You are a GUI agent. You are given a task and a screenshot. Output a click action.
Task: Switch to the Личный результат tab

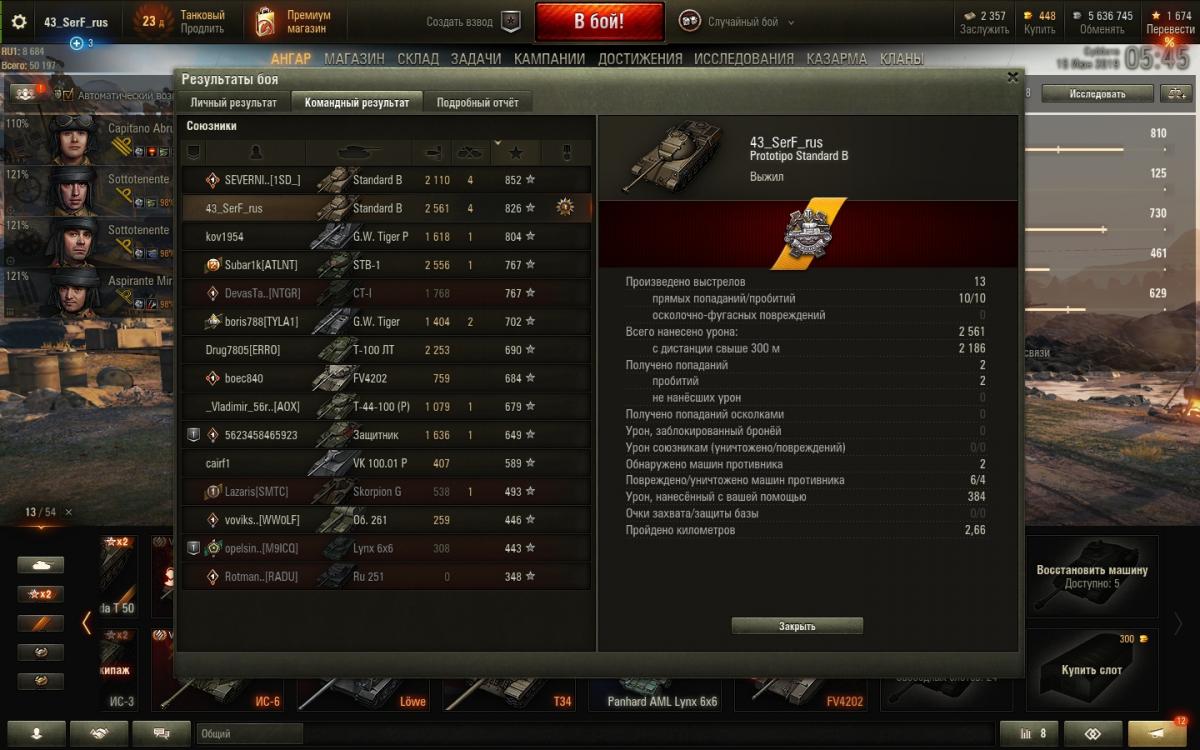[234, 102]
